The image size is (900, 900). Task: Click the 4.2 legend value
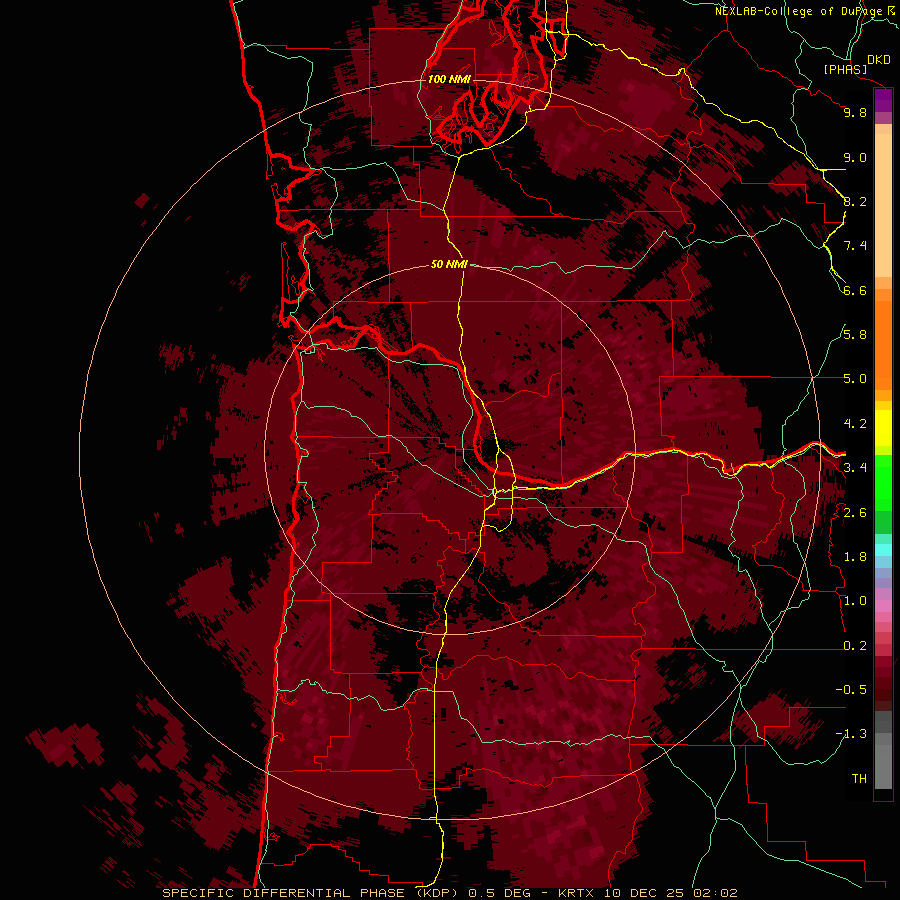pos(855,424)
